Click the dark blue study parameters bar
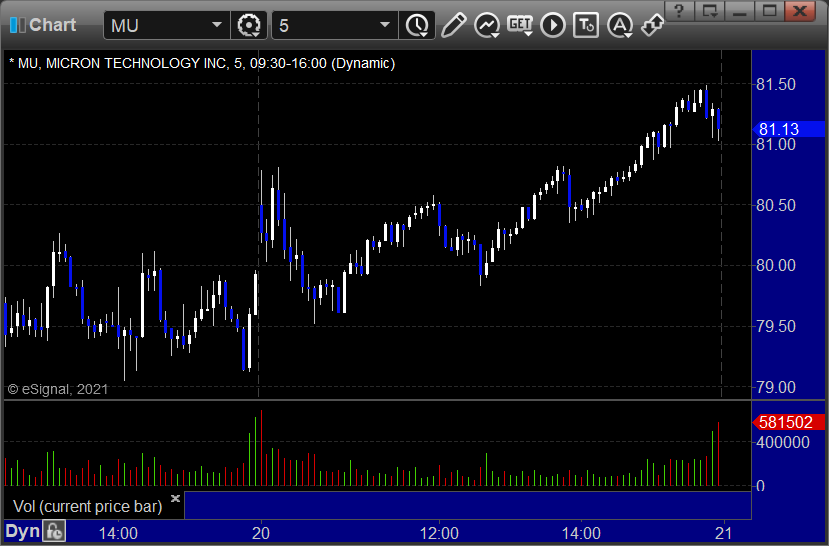This screenshot has width=829, height=546. [x=467, y=505]
